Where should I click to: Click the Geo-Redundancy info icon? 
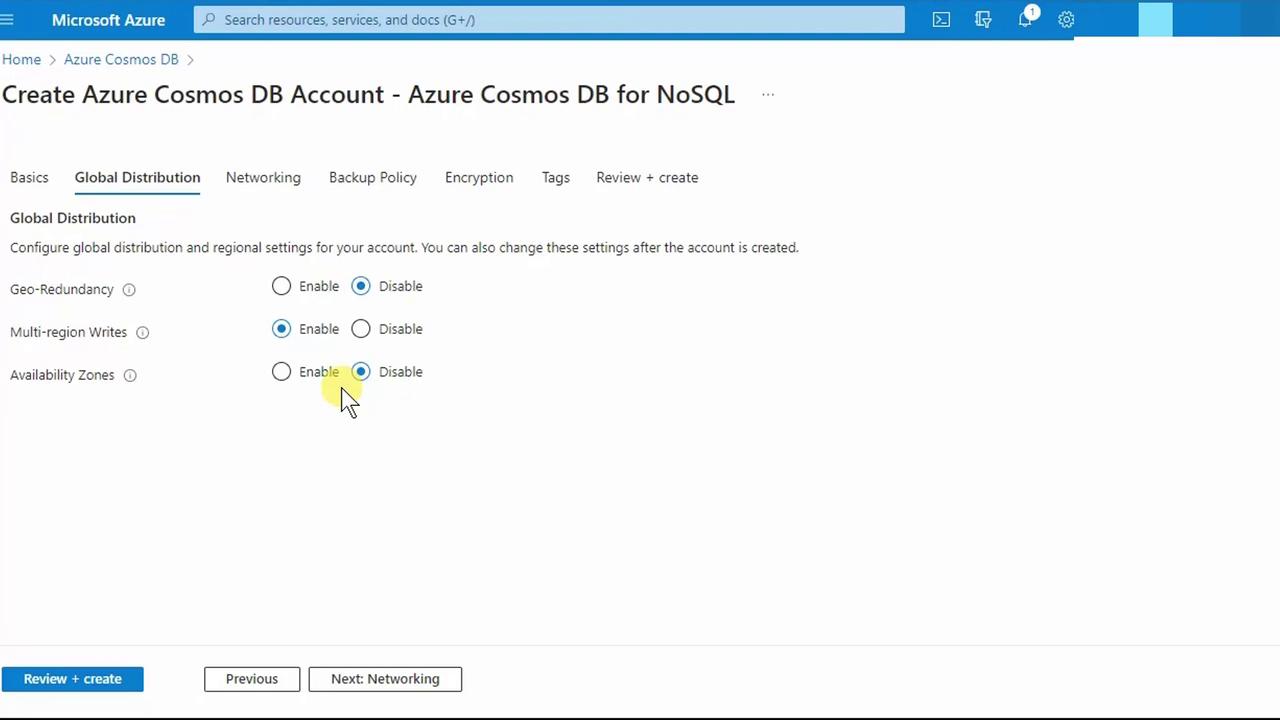tap(129, 290)
